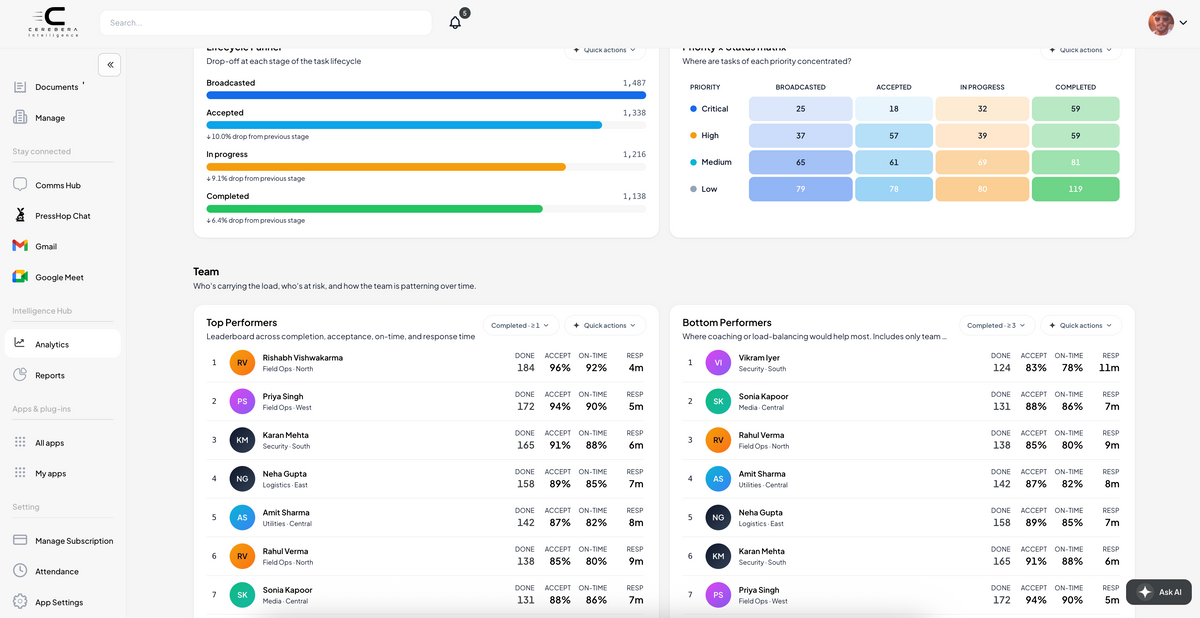Open Comms Hub chat icon
The height and width of the screenshot is (618, 1200).
tap(20, 185)
